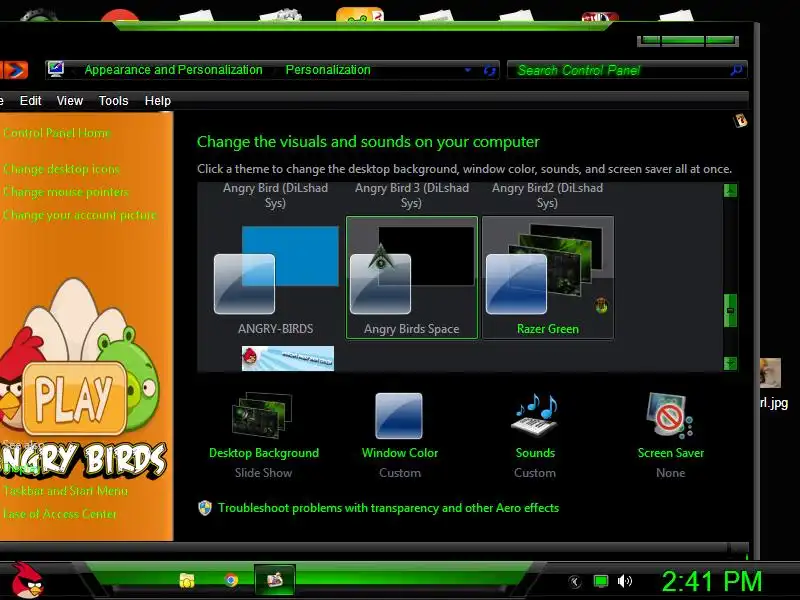Open Desktop Background settings icon
This screenshot has height=600, width=800.
pos(262,415)
